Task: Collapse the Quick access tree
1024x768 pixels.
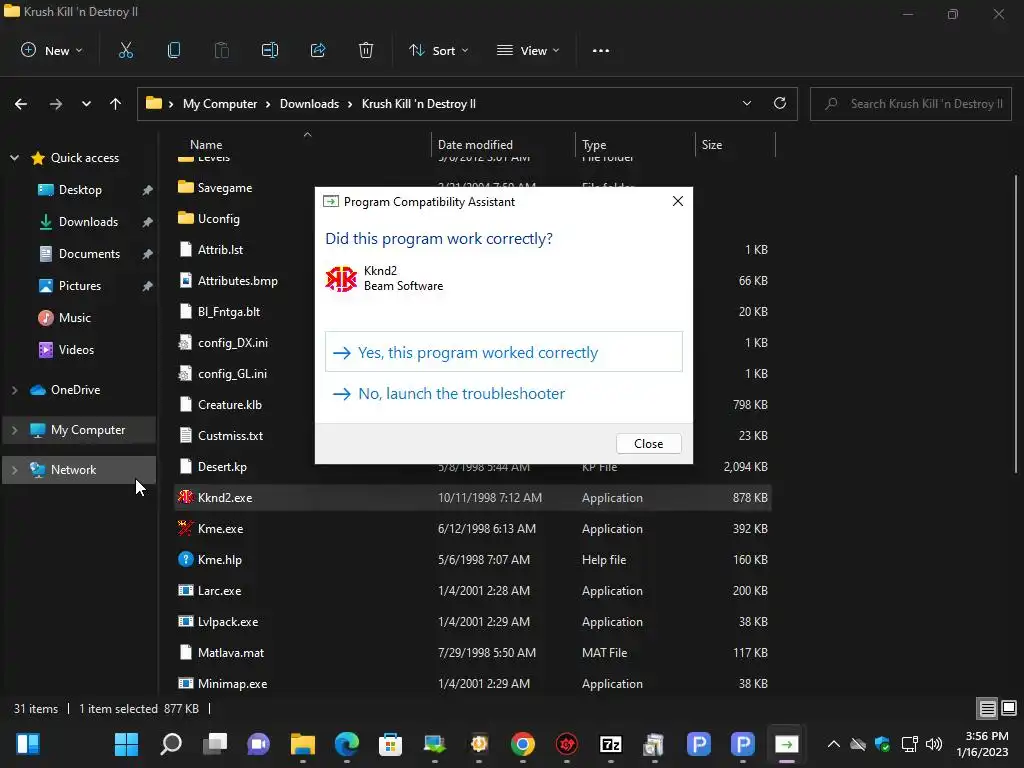Action: coord(14,157)
